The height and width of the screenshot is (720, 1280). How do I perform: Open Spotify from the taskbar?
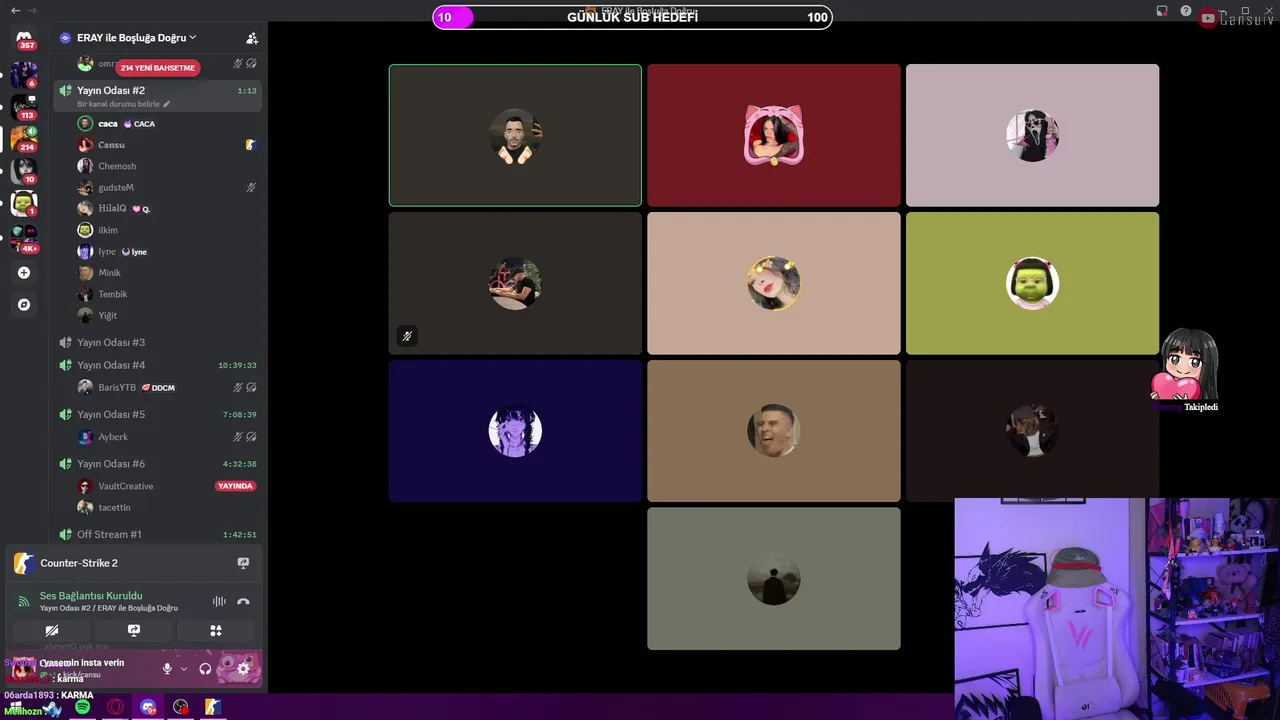coord(83,707)
